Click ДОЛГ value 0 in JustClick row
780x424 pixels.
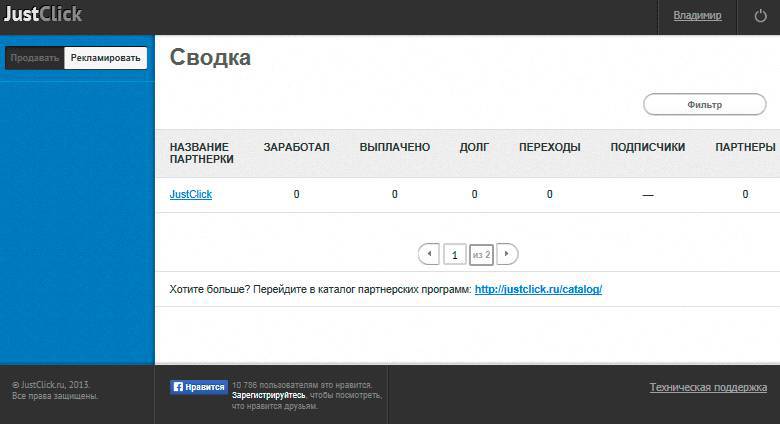[x=475, y=195]
